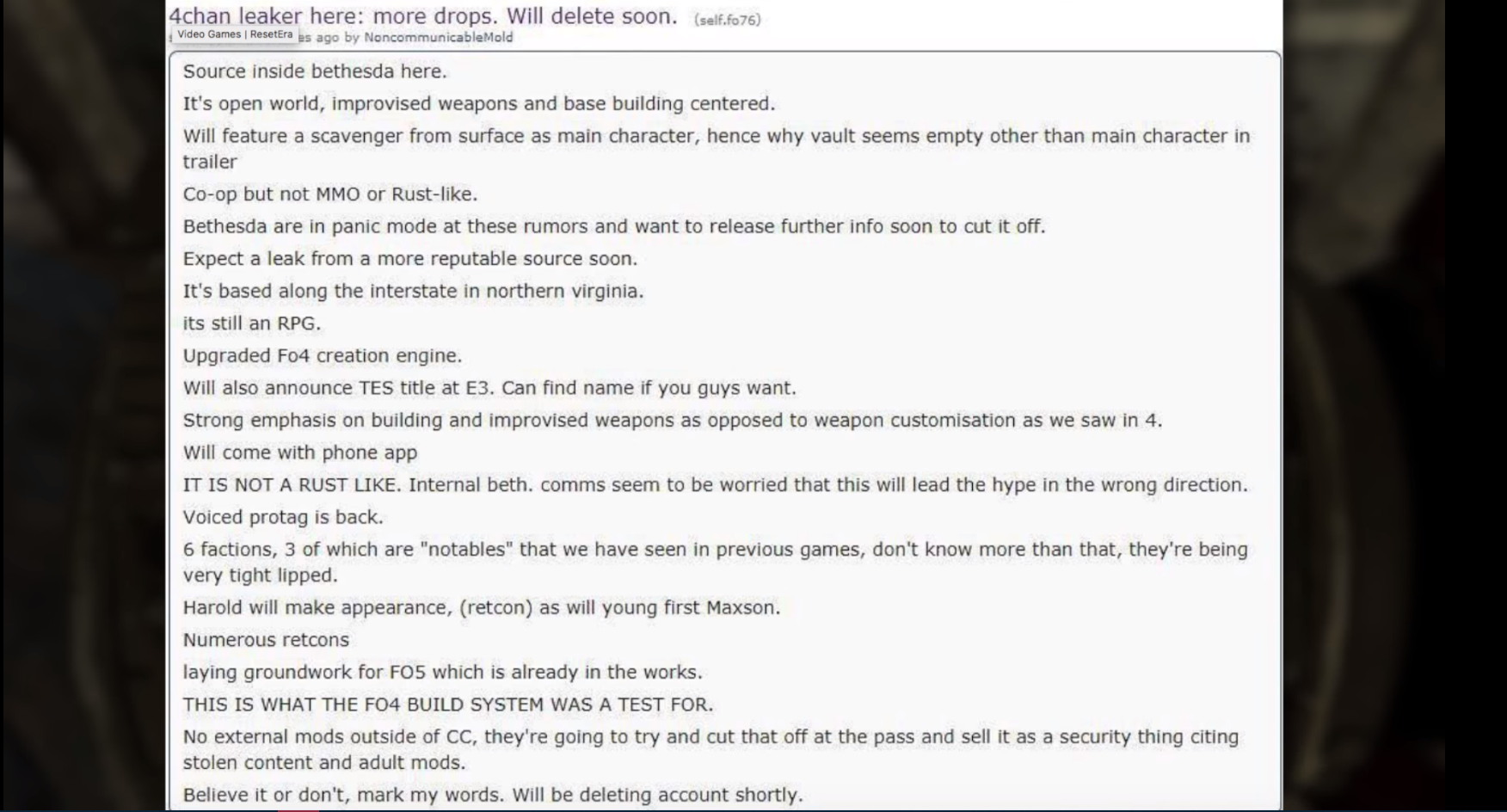Click the "laying groundwork for FO5" line
This screenshot has width=1507, height=812.
point(442,672)
